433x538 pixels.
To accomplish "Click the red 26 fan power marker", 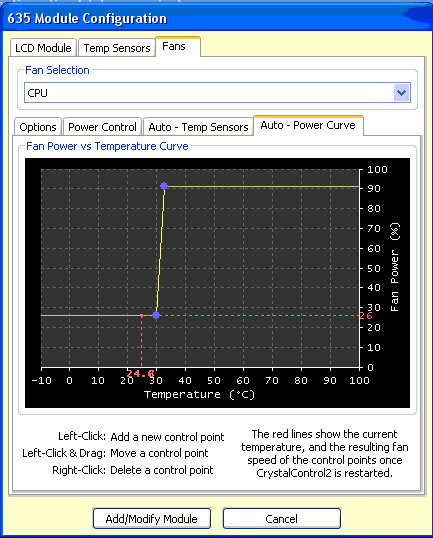I will [366, 316].
